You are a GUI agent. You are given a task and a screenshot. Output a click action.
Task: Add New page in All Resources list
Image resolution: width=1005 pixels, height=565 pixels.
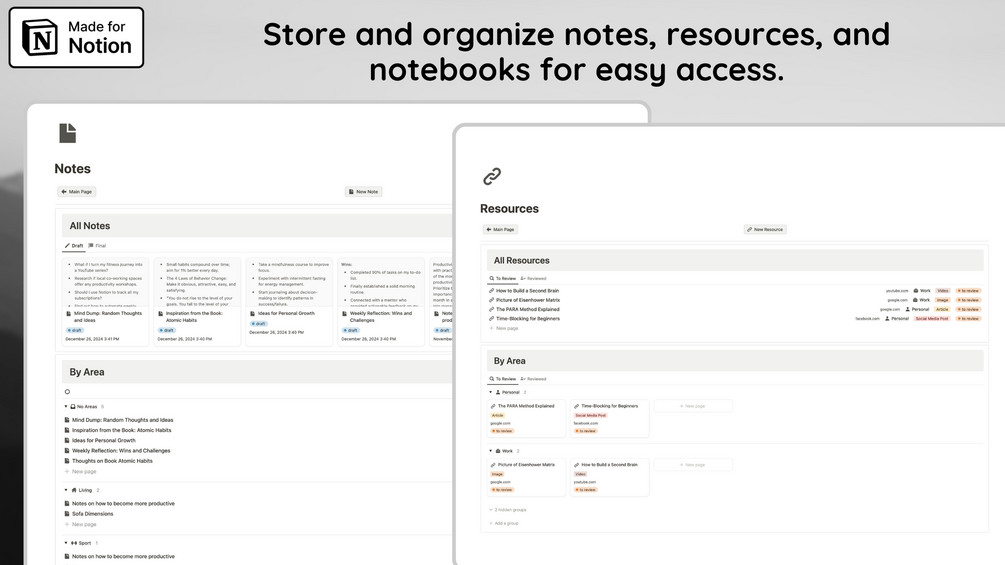[x=504, y=328]
